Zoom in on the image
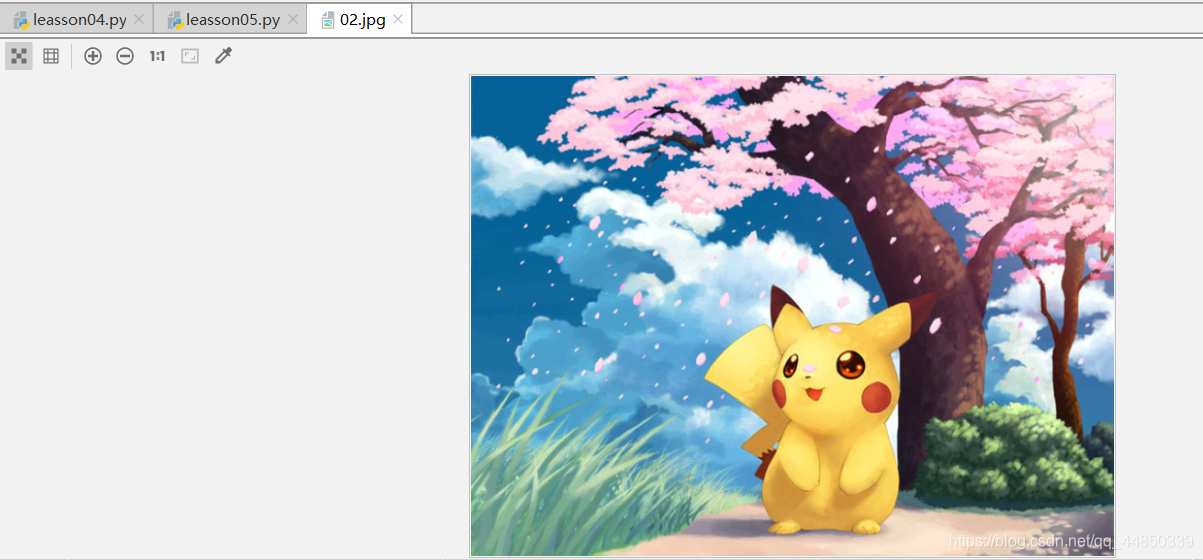 coord(93,56)
